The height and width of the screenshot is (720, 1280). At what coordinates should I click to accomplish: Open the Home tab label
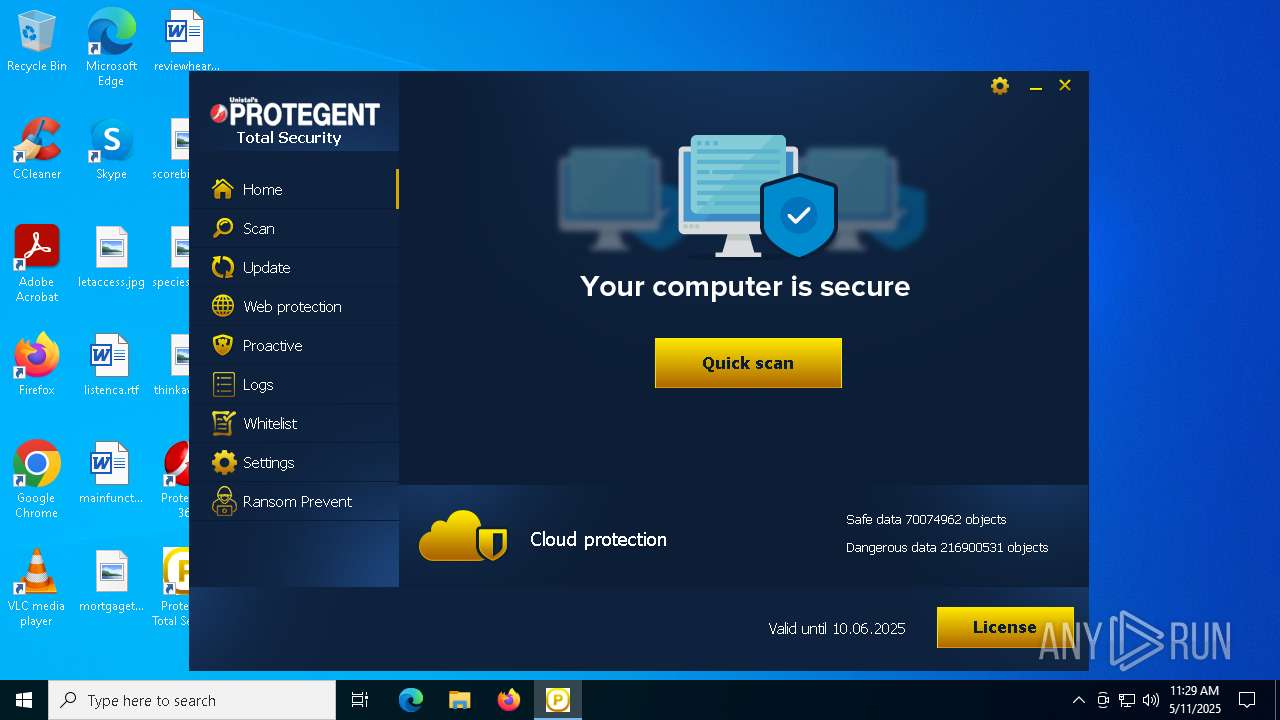262,189
